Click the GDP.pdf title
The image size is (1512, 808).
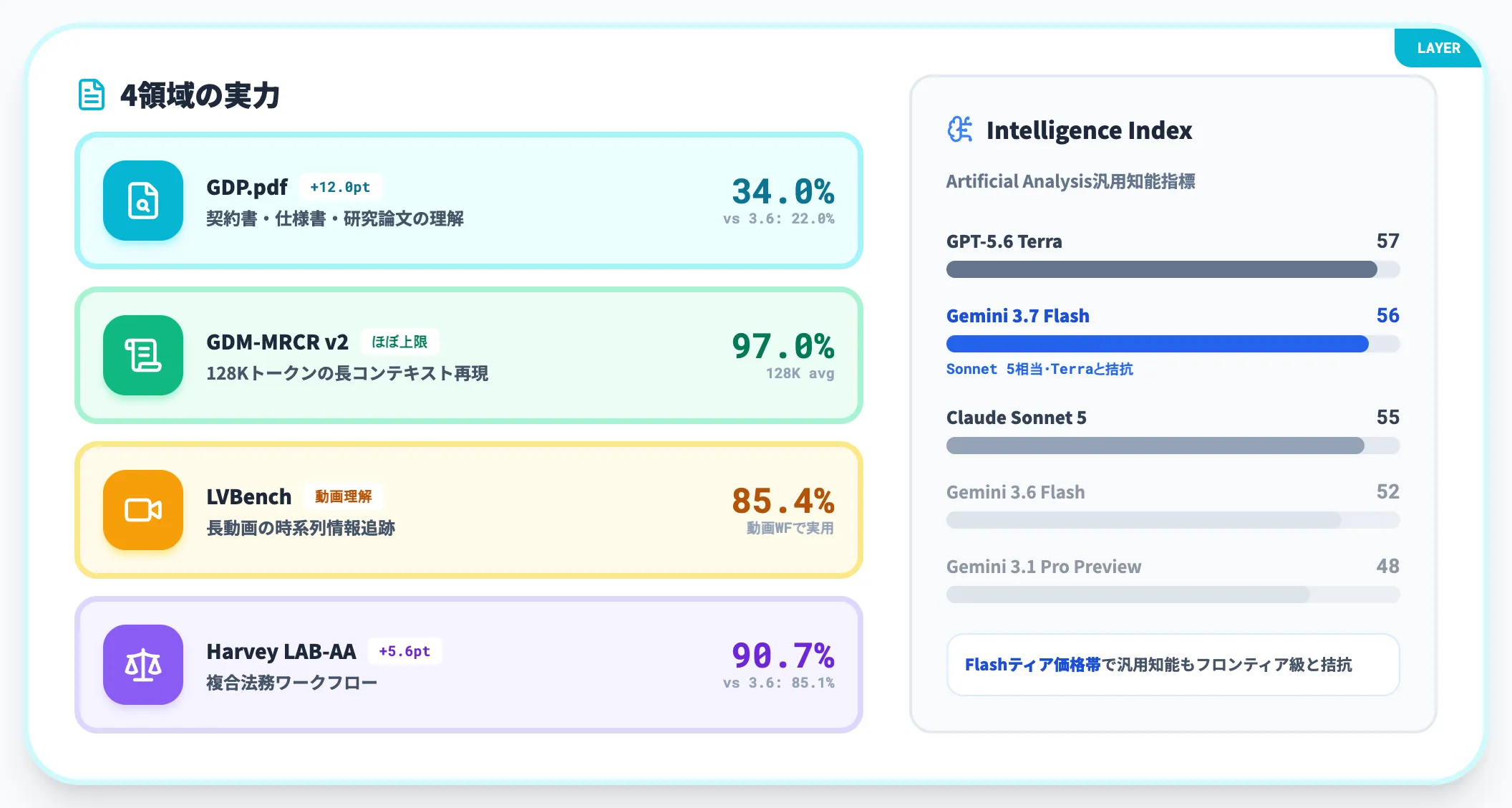click(247, 187)
